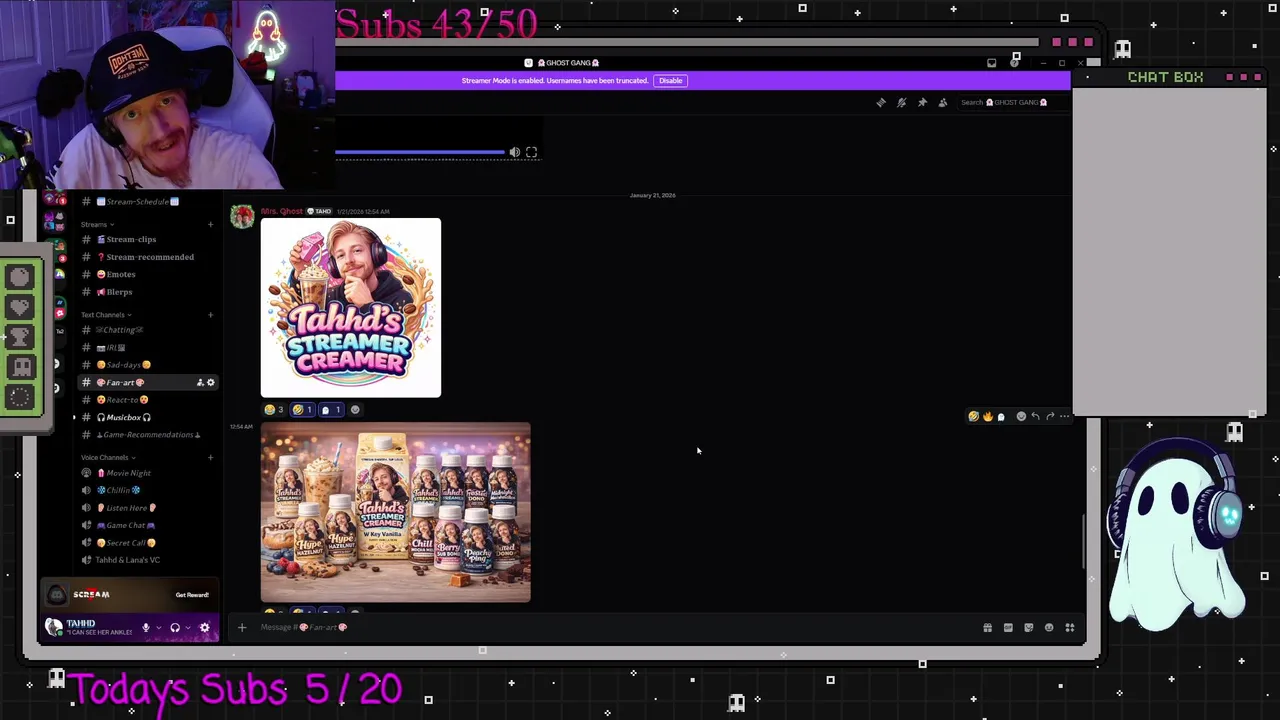The width and height of the screenshot is (1280, 720).
Task: Open user settings gear icon
Action: pos(204,628)
